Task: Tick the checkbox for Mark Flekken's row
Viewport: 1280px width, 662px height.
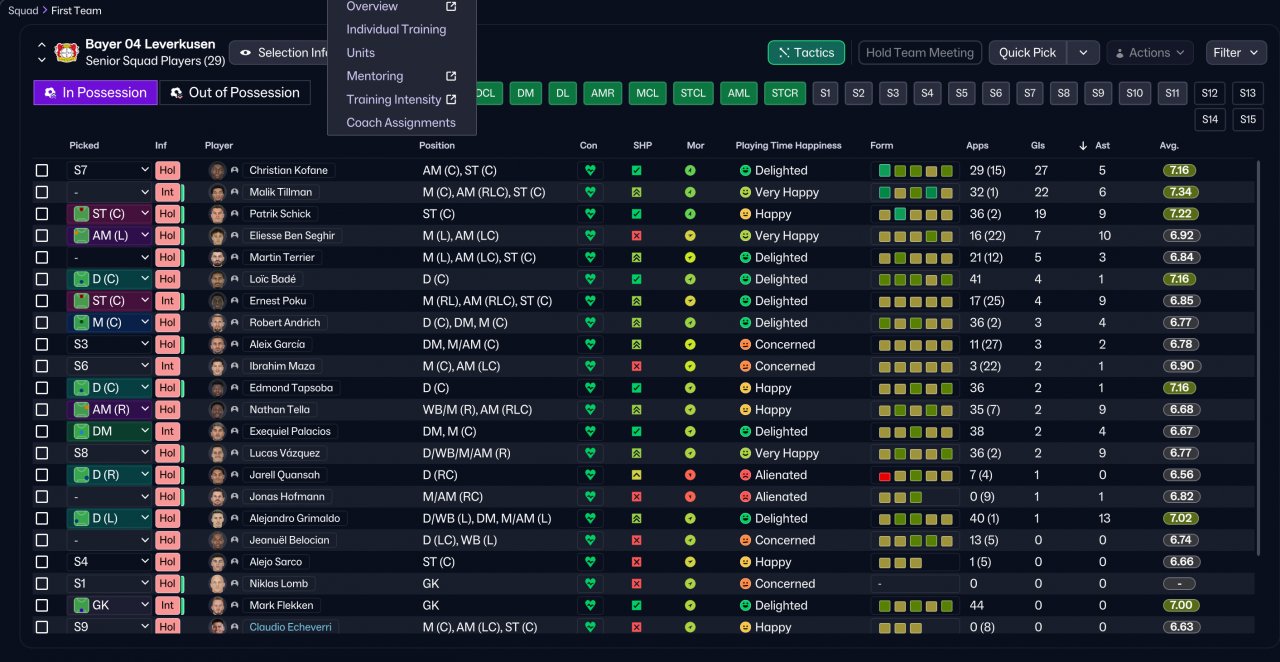Action: 42,605
